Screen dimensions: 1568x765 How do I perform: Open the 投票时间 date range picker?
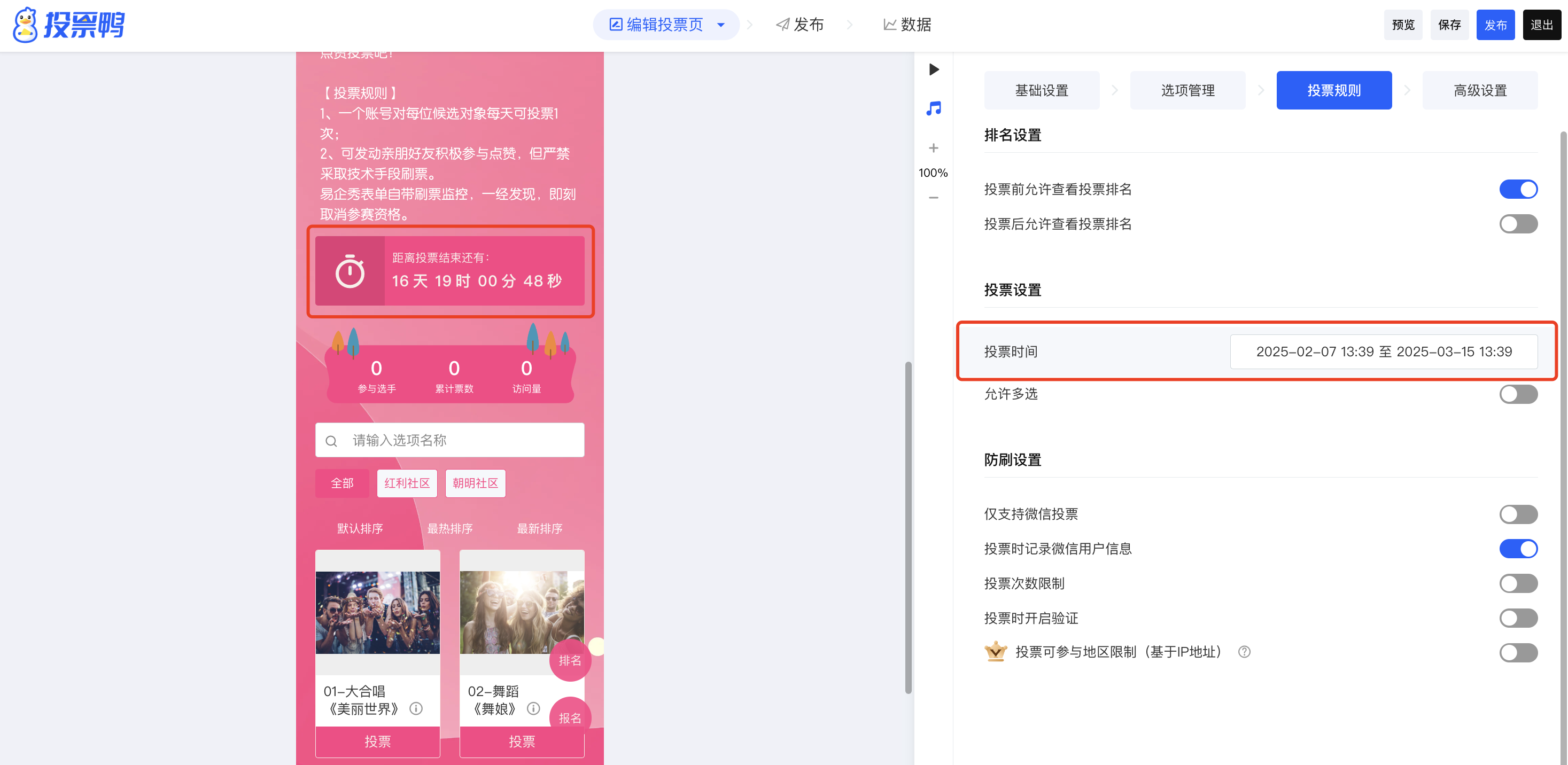point(1384,352)
